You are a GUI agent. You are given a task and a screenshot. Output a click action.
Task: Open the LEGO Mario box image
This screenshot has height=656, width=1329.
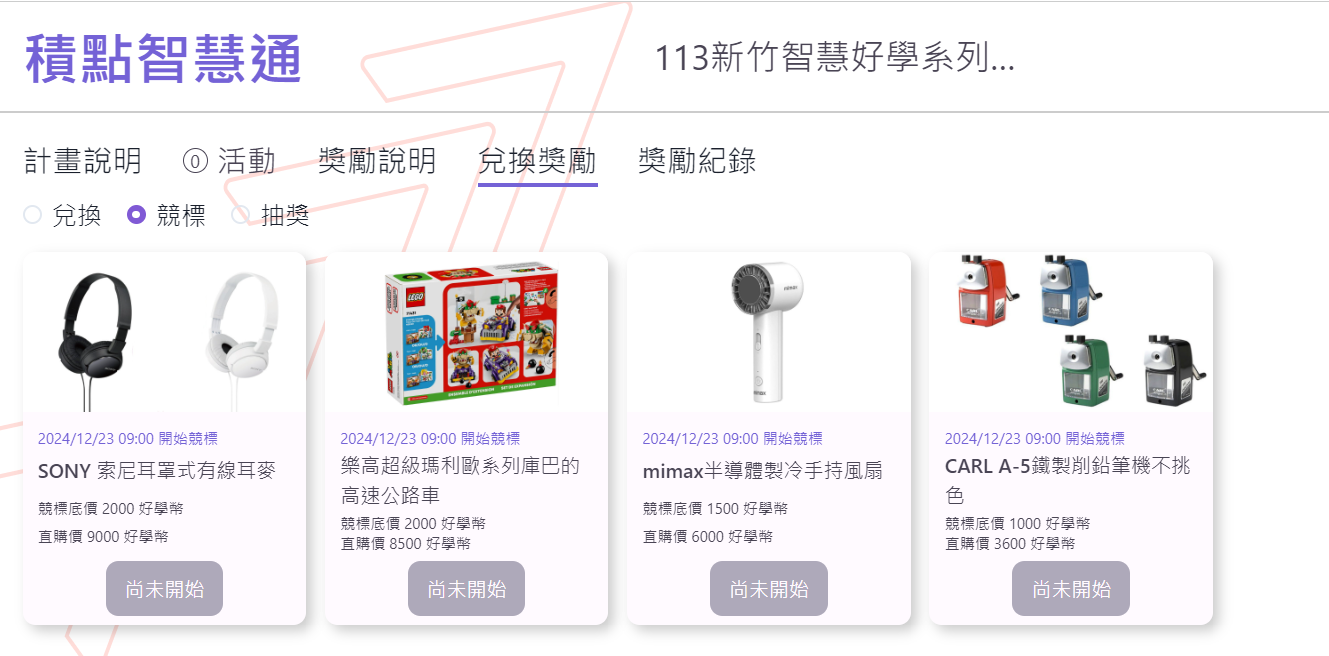pyautogui.click(x=466, y=332)
